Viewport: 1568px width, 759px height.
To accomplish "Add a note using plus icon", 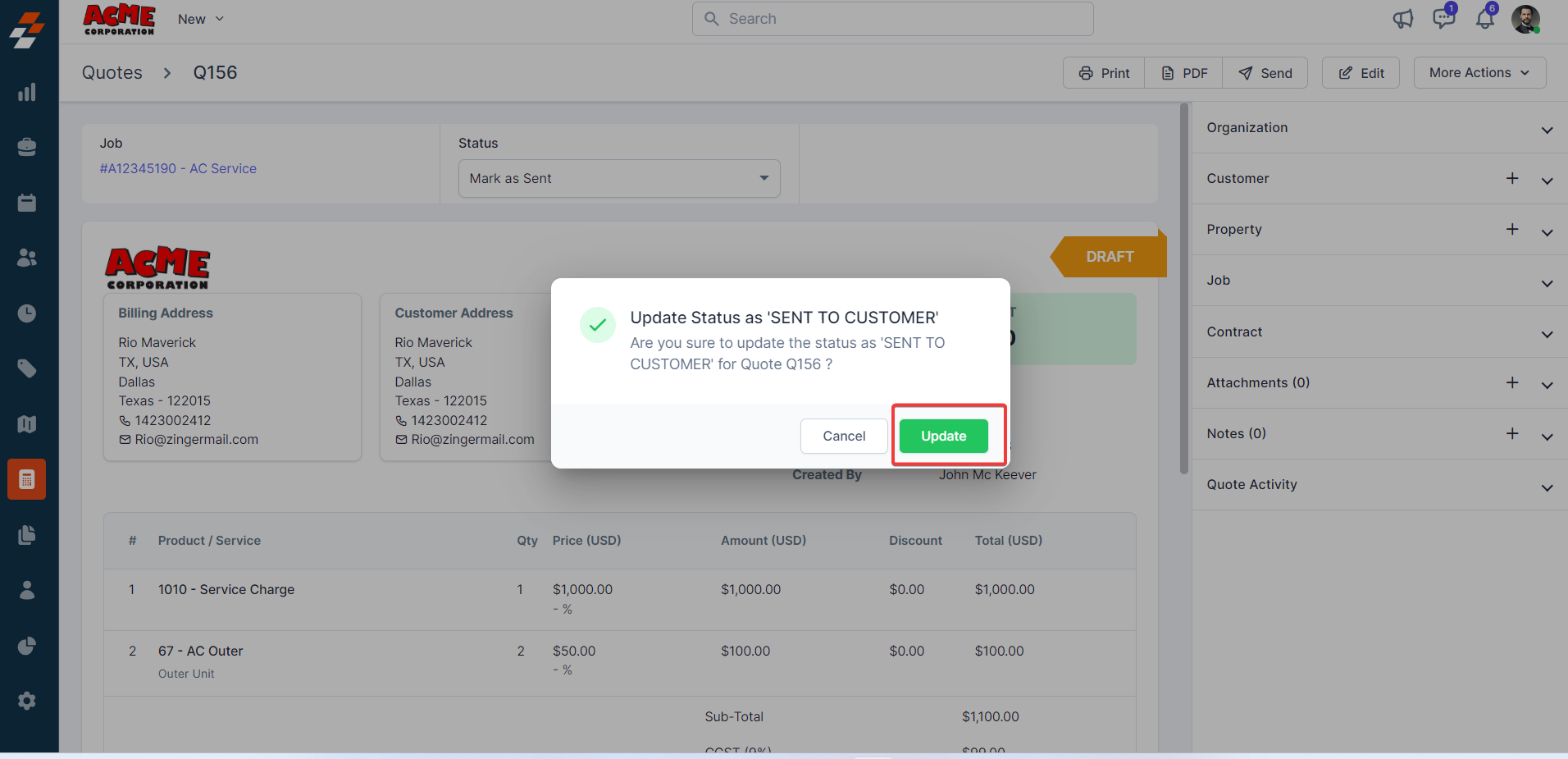I will [x=1512, y=433].
